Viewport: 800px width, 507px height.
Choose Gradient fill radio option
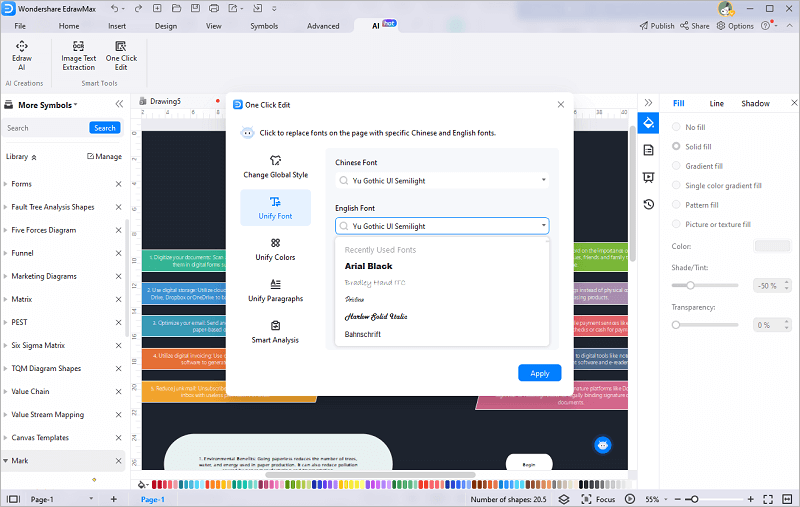tap(677, 166)
